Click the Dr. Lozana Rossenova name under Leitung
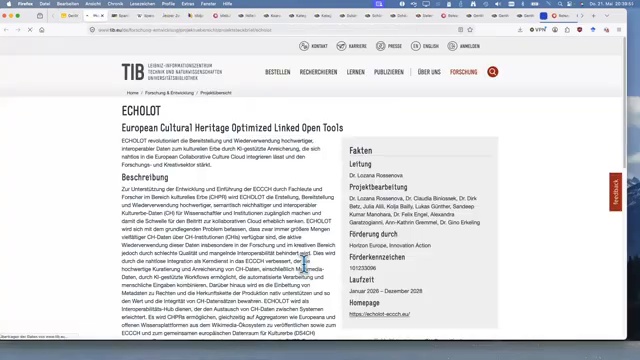Screen dimensions: 640x360 [376, 175]
